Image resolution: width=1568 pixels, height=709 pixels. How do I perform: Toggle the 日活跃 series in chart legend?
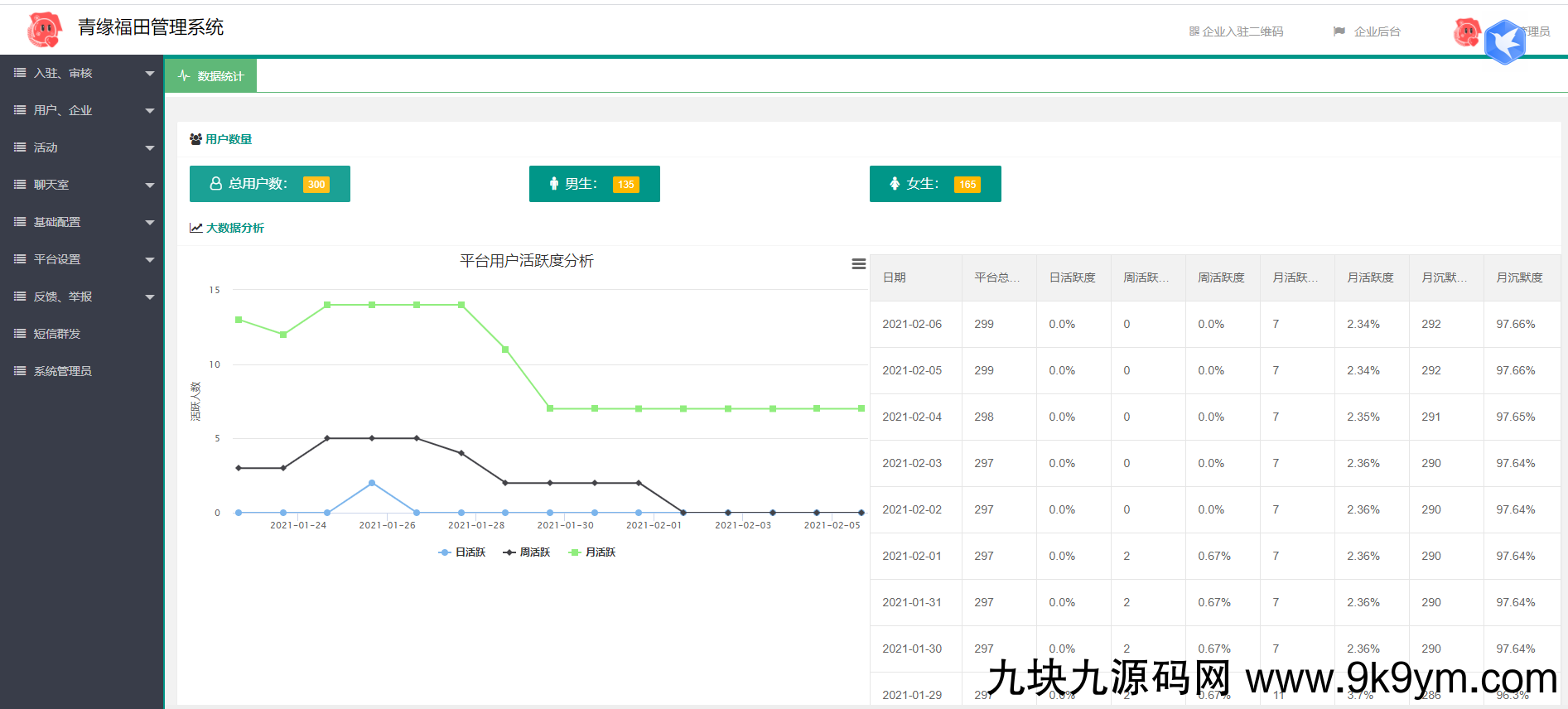pyautogui.click(x=462, y=552)
